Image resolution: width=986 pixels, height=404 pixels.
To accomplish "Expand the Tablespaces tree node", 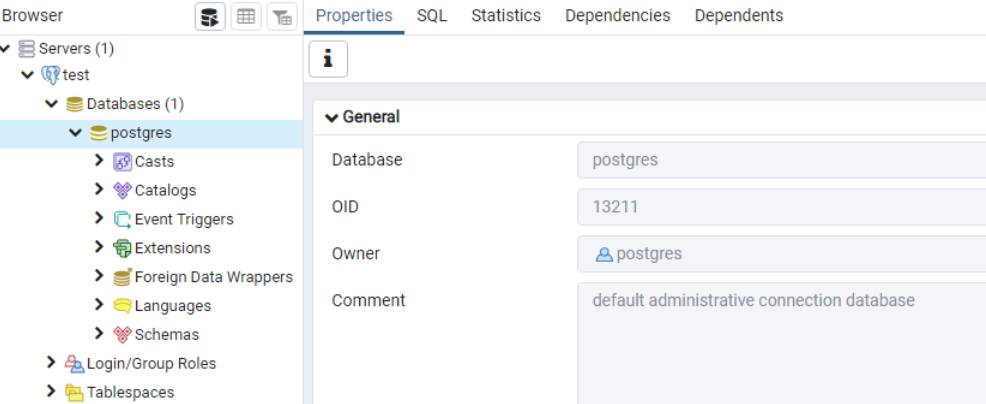I will point(51,392).
